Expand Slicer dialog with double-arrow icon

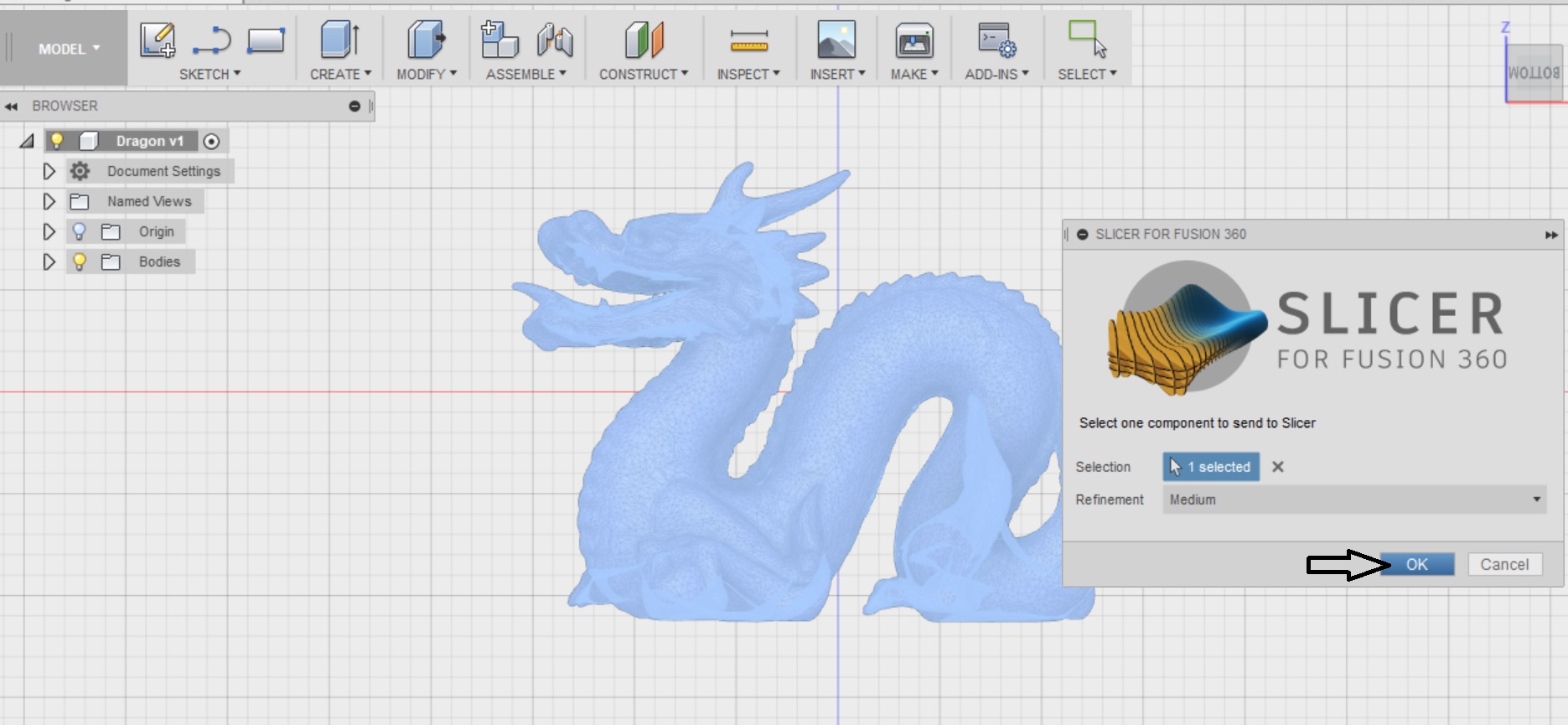pos(1551,235)
